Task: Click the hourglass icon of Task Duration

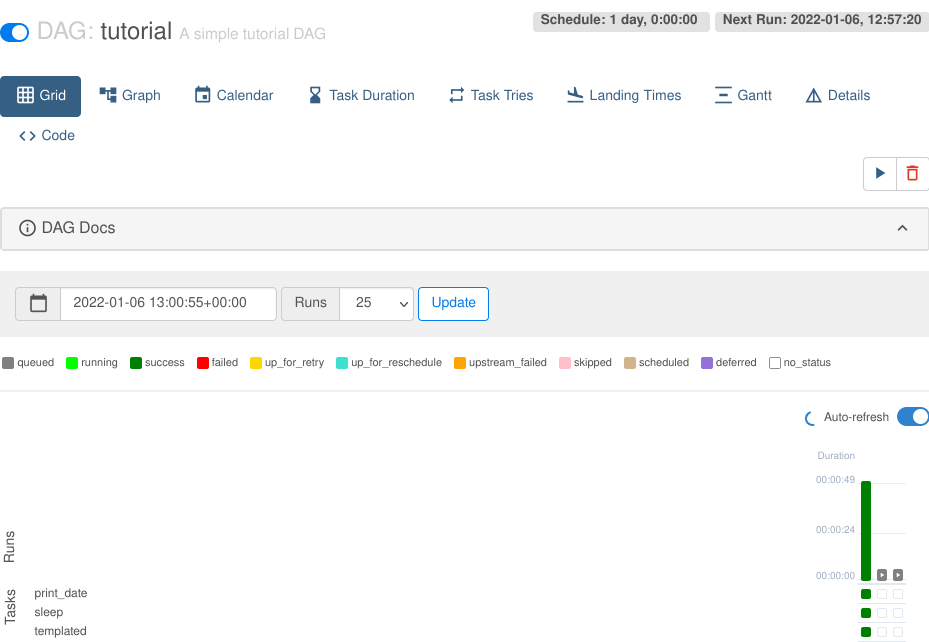Action: pos(315,95)
